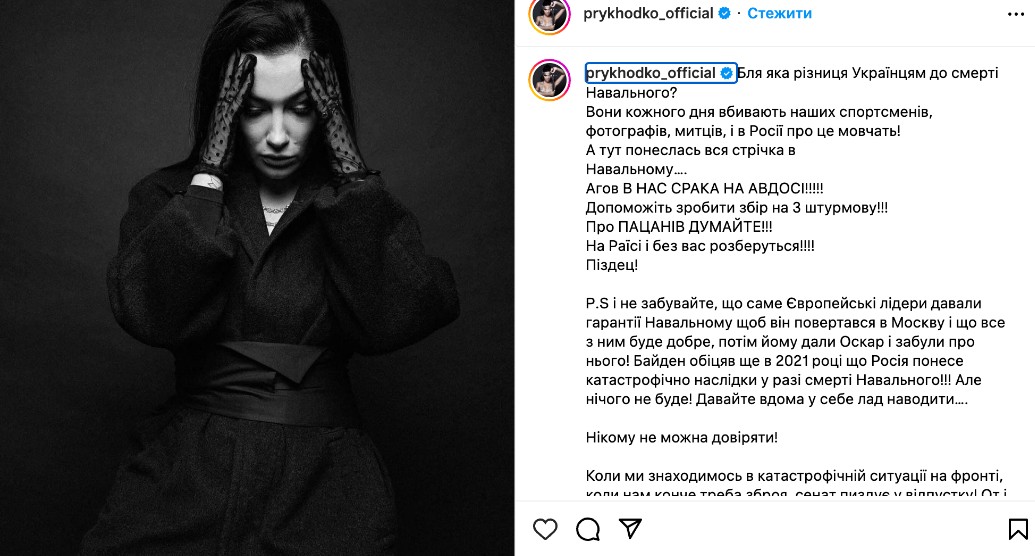
Task: Open the profile avatar next to the caption
Action: [549, 80]
